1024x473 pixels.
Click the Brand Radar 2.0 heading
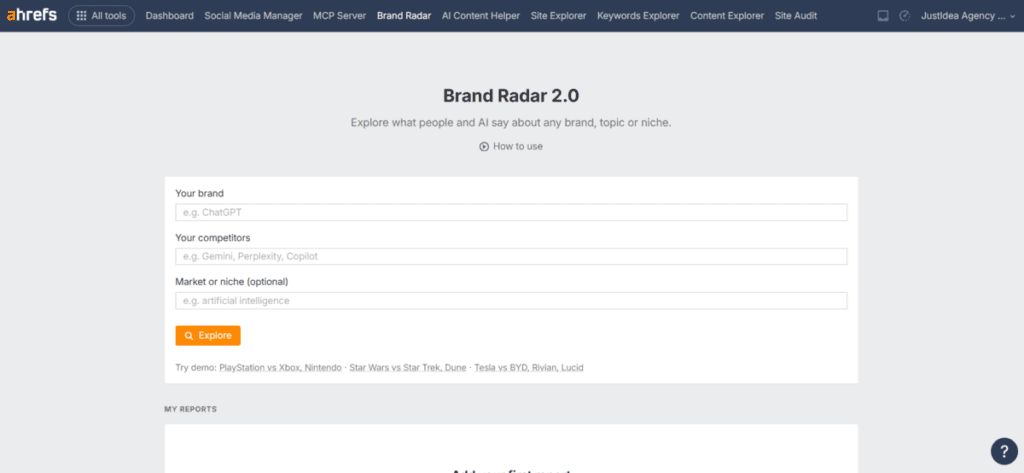coord(511,96)
